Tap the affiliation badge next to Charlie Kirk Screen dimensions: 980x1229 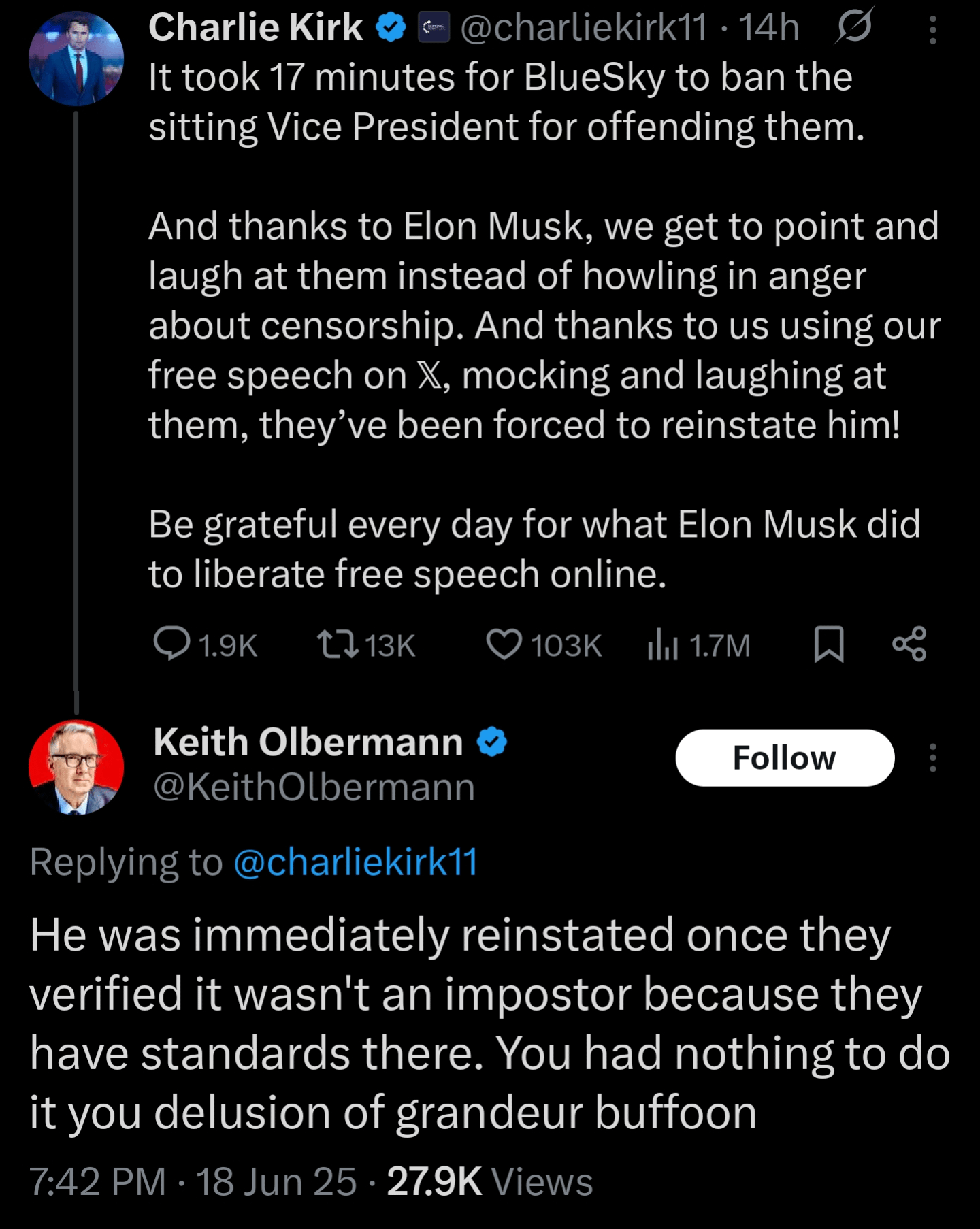click(433, 28)
